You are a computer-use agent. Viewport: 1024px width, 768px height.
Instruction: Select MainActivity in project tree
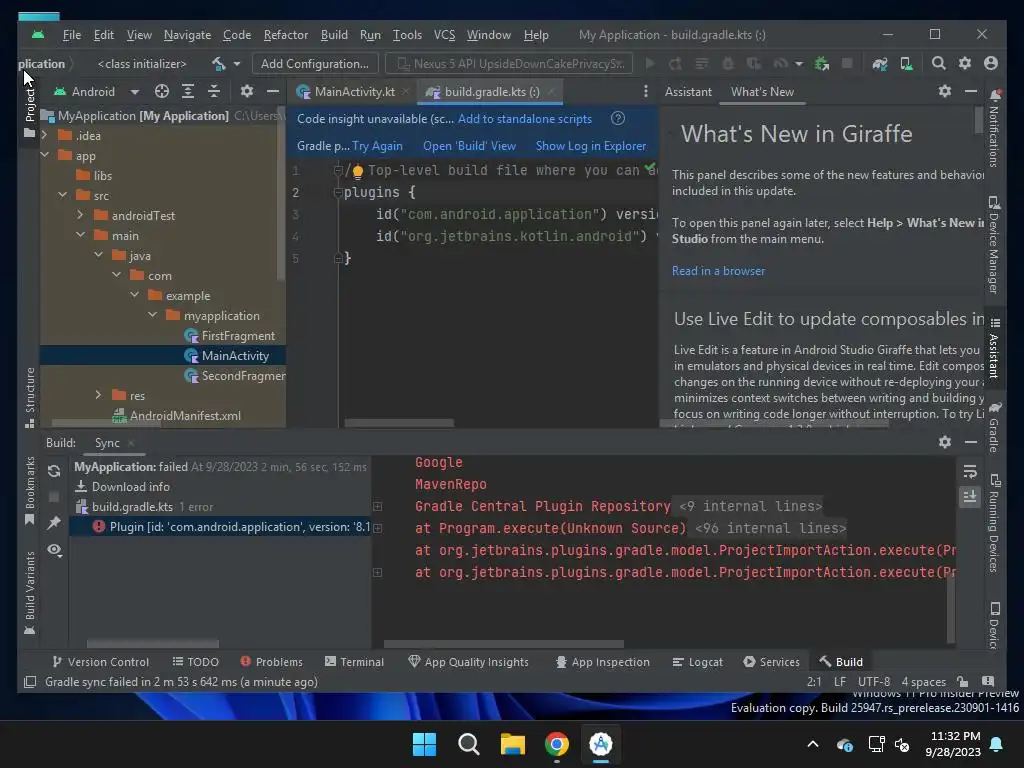163,355
